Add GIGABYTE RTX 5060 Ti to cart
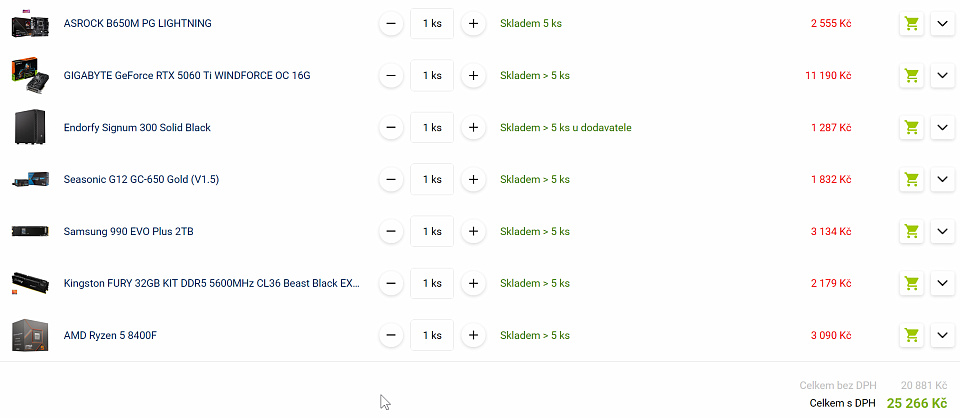Viewport: 960px width, 418px height. pyautogui.click(x=912, y=76)
